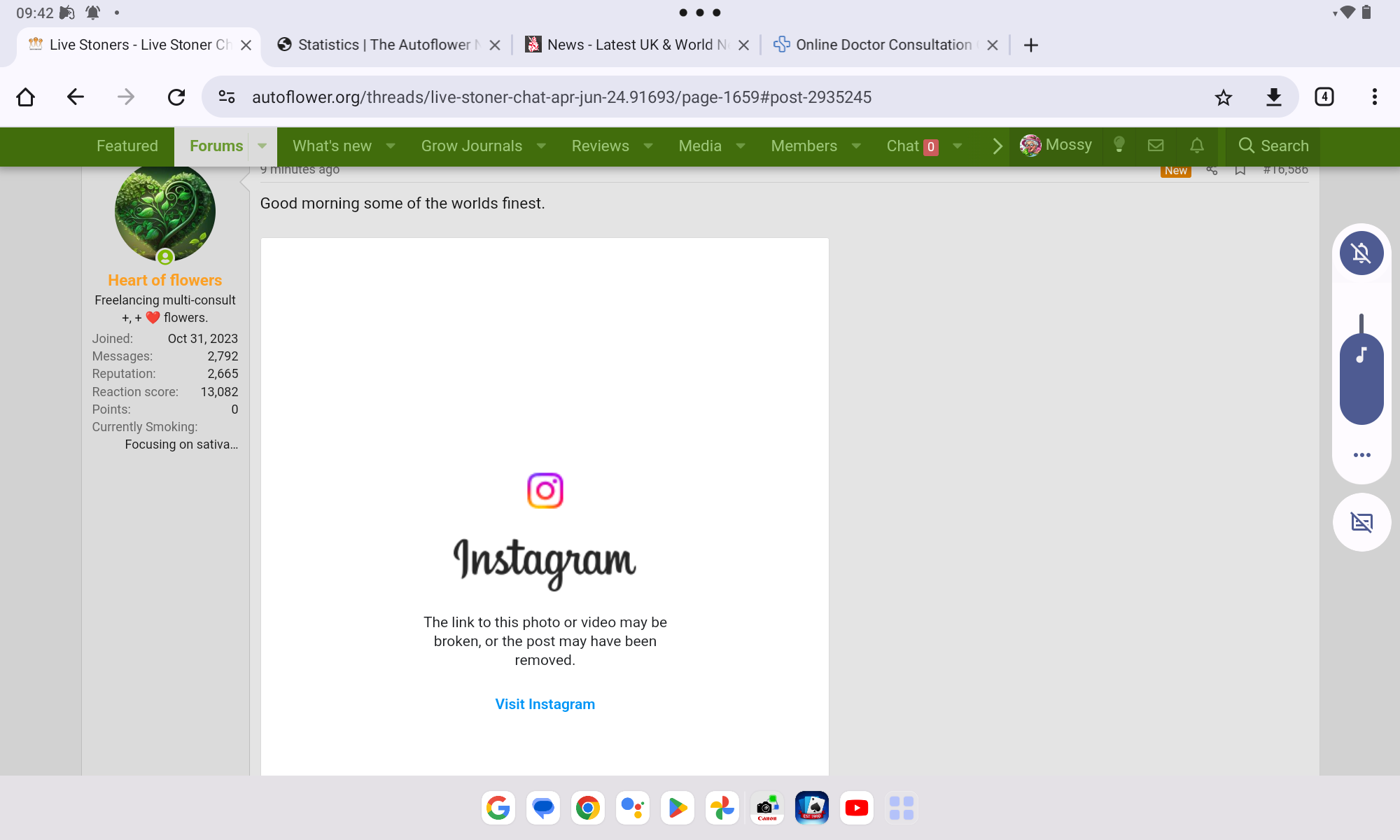Expand the Forums dropdown arrow
Screen dimensions: 1400x840
pos(262,146)
